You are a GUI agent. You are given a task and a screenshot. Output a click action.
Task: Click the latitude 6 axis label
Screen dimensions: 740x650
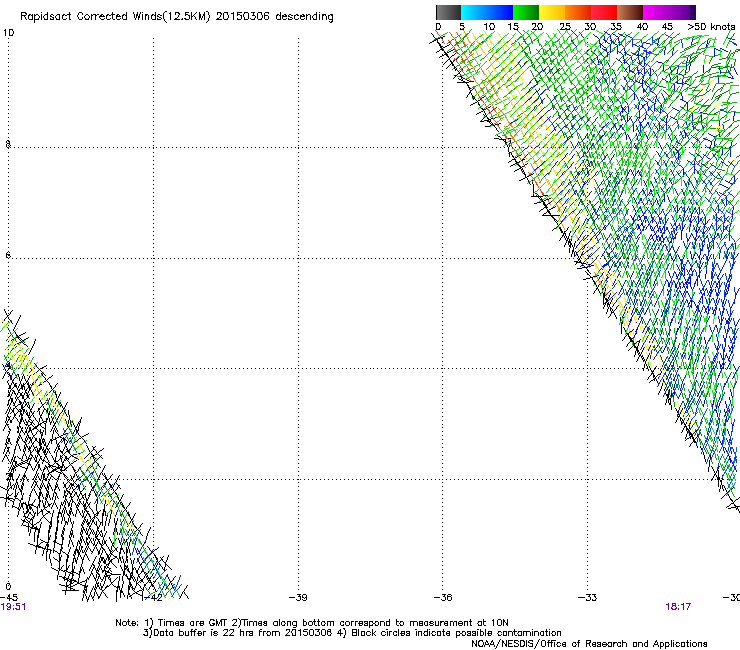(8, 255)
